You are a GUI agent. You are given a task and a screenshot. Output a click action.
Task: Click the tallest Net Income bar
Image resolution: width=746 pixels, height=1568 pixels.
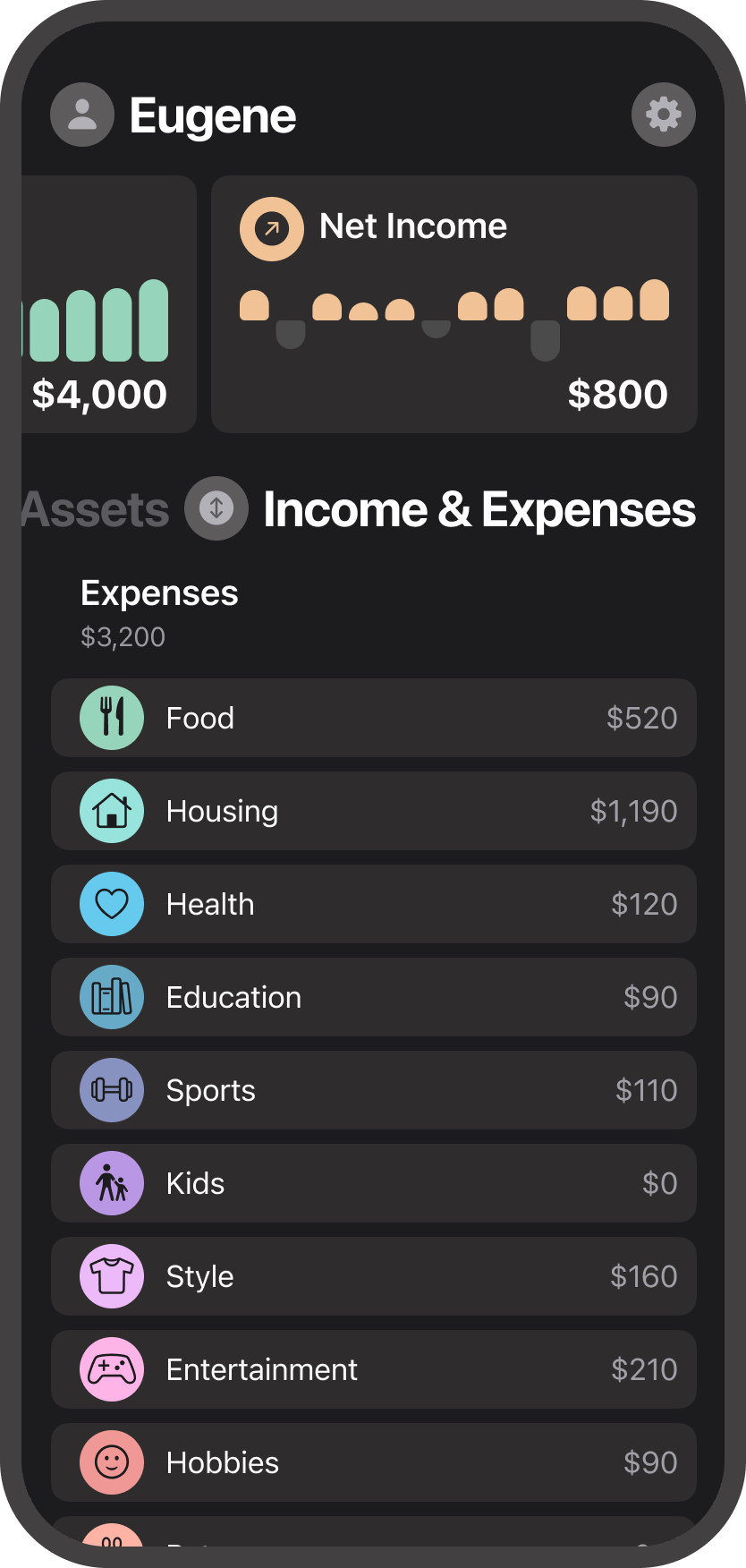tap(654, 300)
